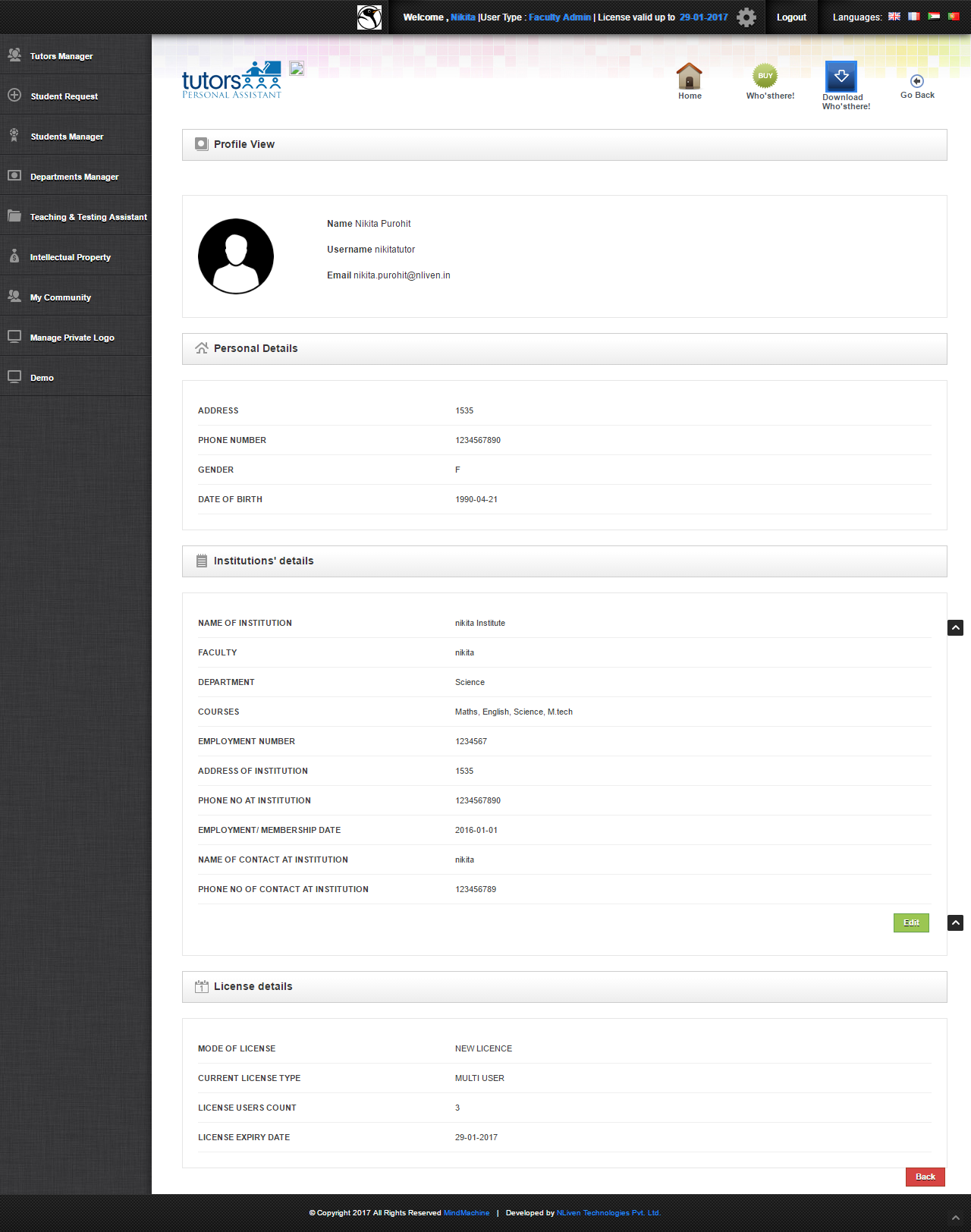Image resolution: width=971 pixels, height=1232 pixels.
Task: Collapse with the upper chevron arrow button
Action: pyautogui.click(x=955, y=627)
